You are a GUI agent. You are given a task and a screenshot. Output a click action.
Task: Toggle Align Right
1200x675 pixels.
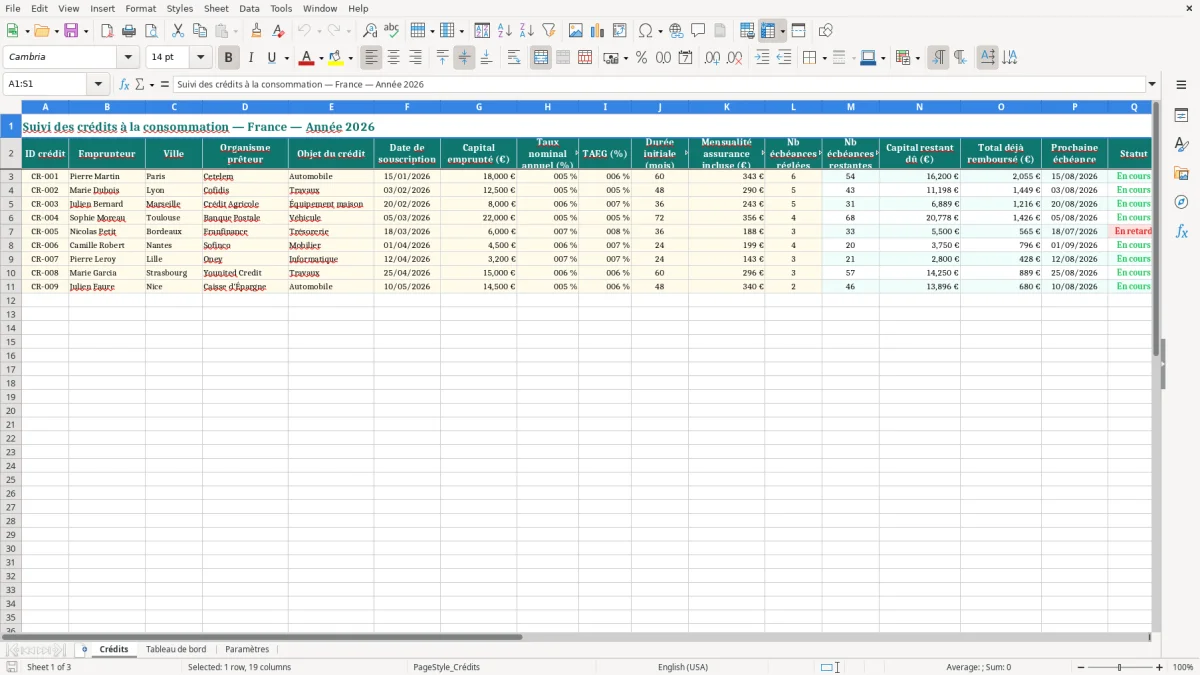pyautogui.click(x=415, y=58)
